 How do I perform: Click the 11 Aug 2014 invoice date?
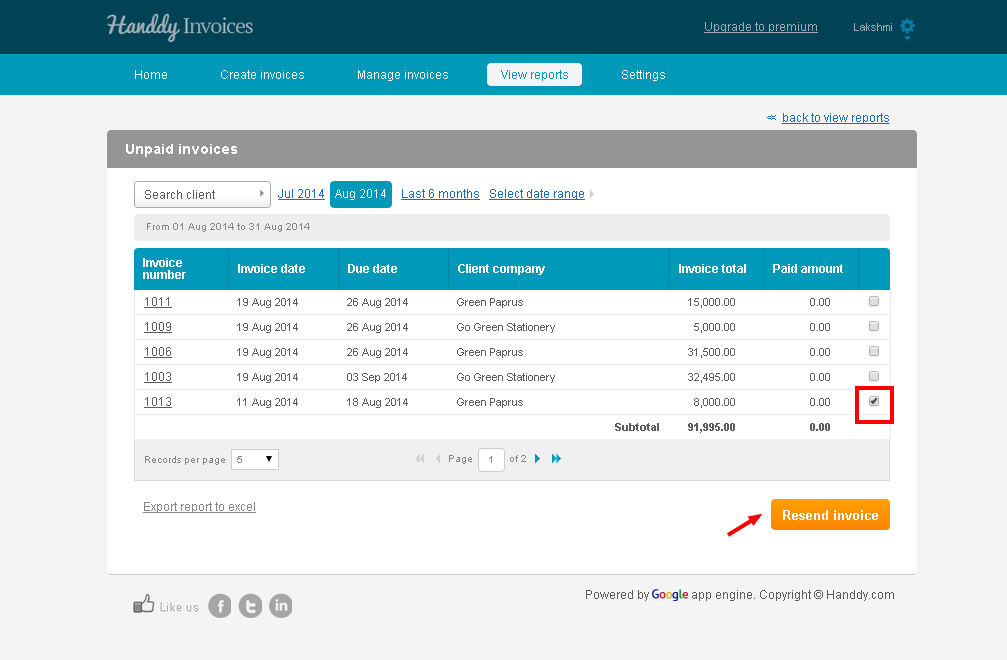tap(267, 402)
